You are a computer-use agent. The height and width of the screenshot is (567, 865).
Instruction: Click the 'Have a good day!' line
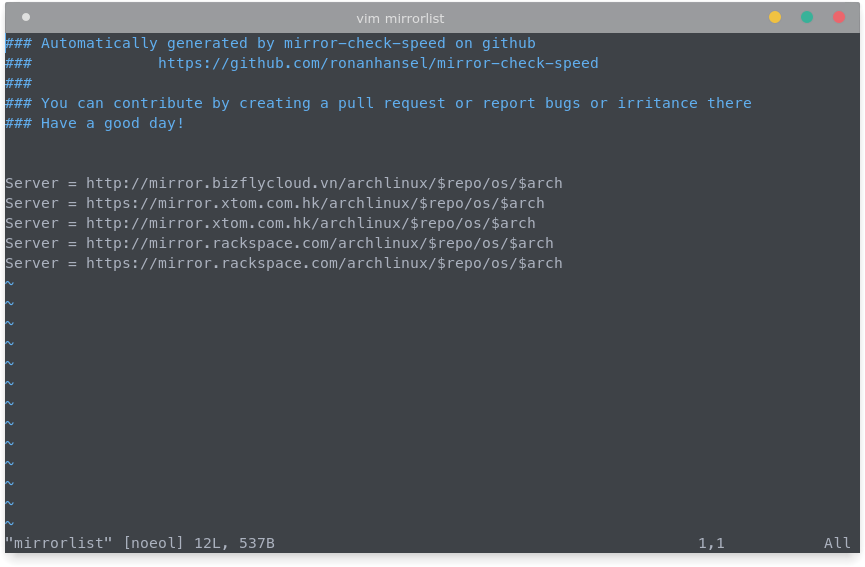(x=94, y=123)
